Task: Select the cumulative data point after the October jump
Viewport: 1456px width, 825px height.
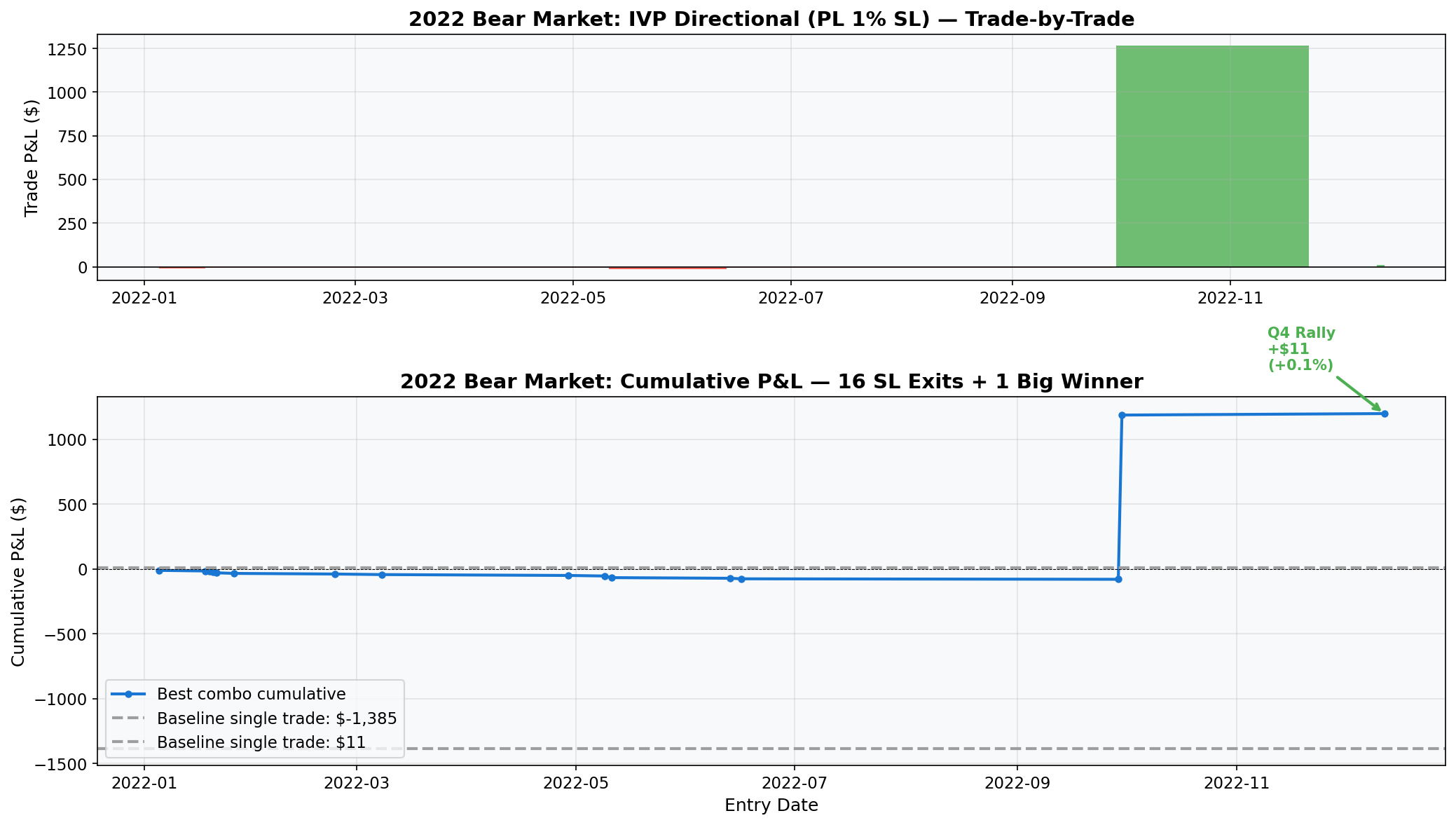Action: click(1122, 415)
